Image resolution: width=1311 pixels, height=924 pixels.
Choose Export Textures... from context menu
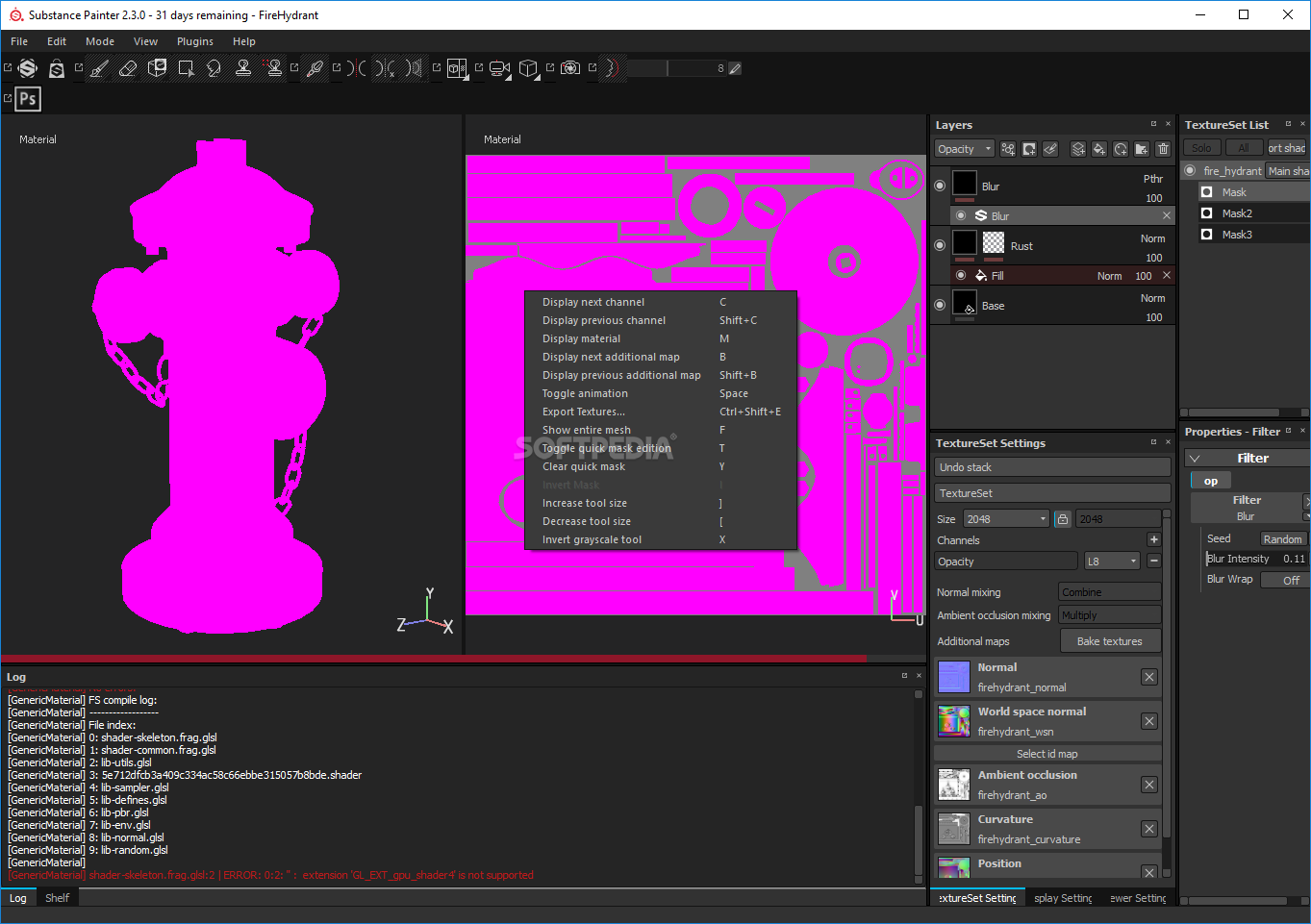[661, 412]
